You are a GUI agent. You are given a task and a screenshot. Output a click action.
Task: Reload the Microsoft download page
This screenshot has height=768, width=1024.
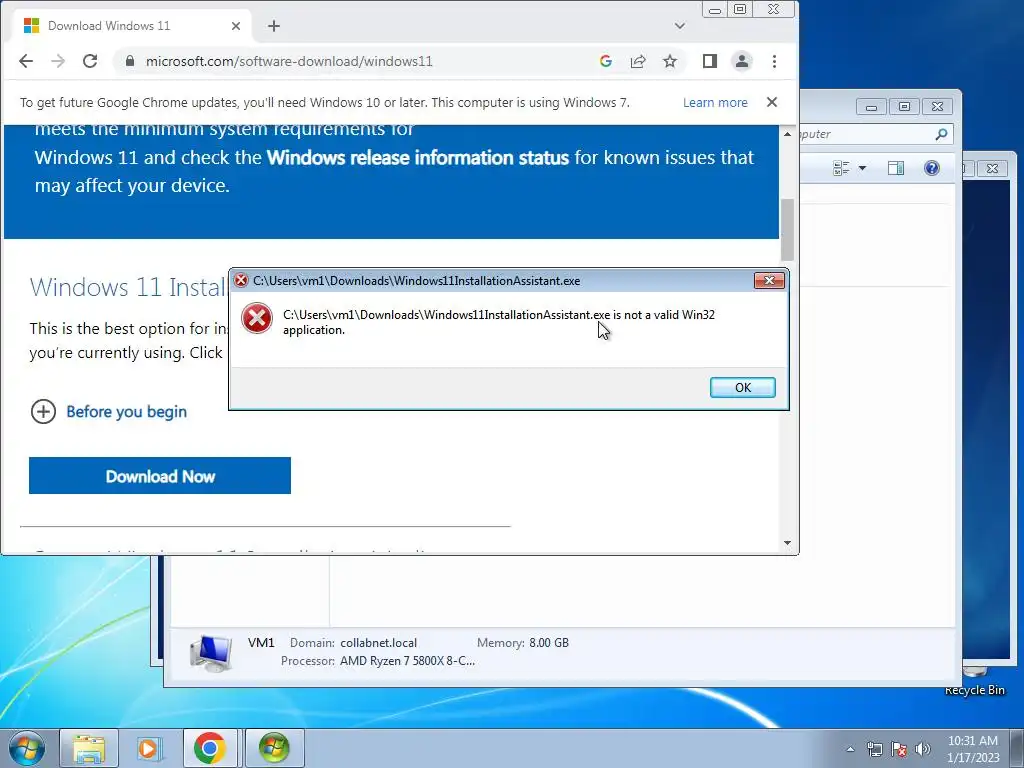click(x=90, y=61)
